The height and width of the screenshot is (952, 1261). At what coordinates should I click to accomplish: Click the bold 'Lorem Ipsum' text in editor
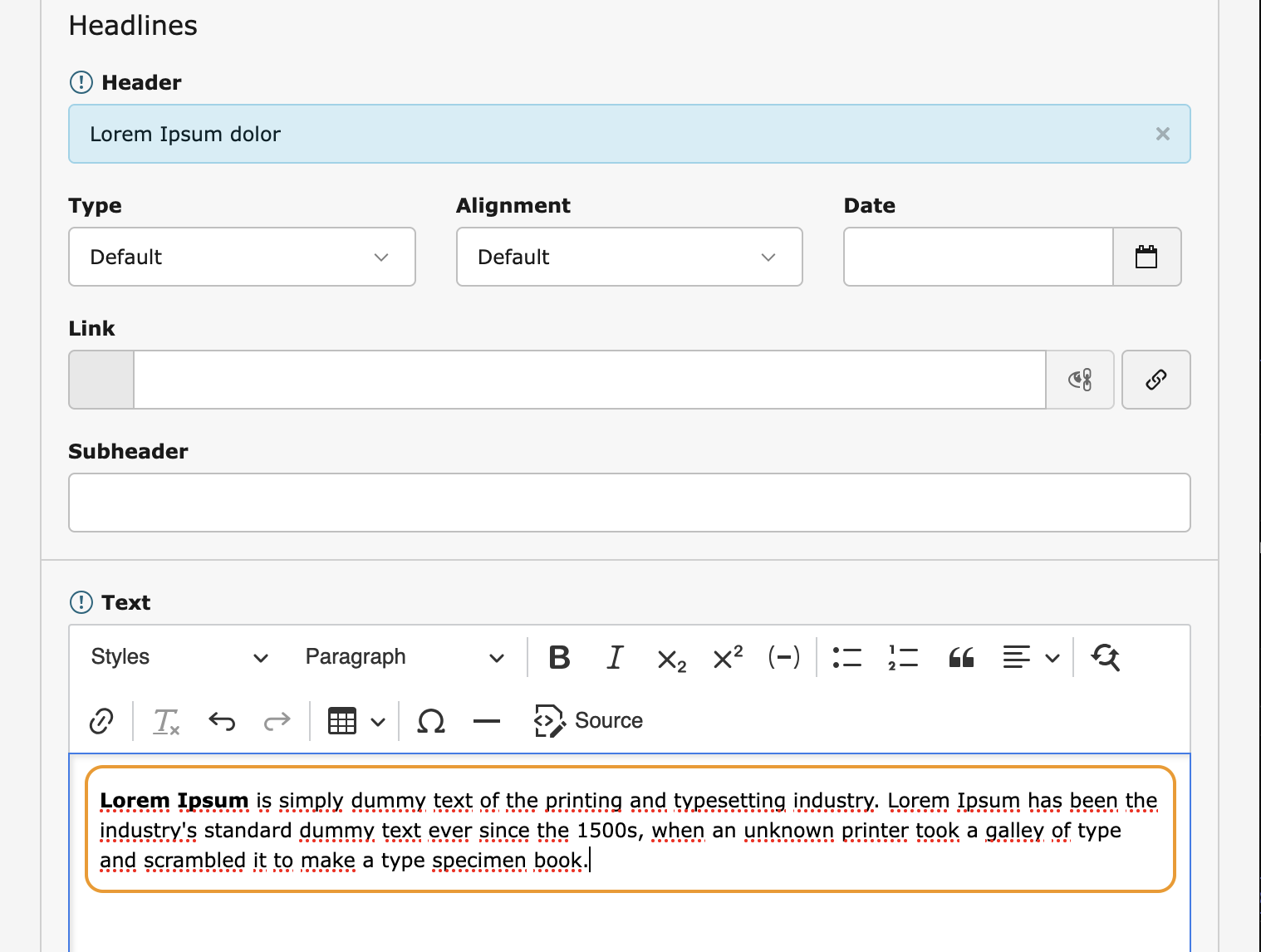174,801
